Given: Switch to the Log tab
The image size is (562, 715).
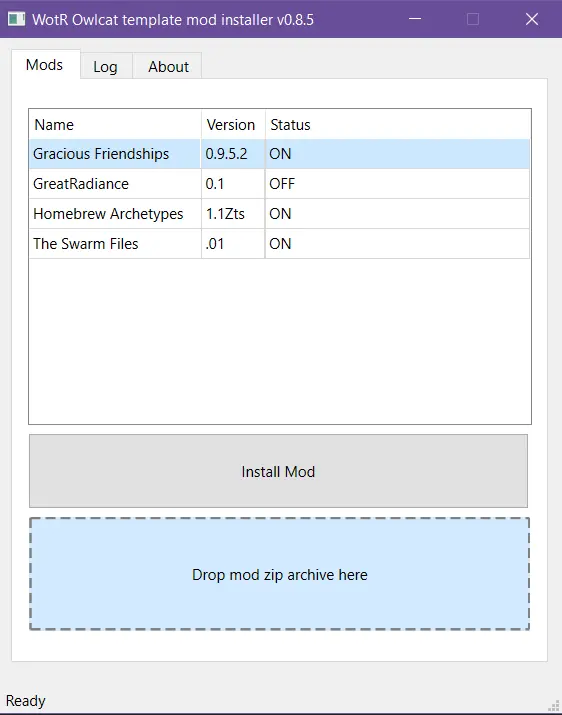Looking at the screenshot, I should tap(105, 67).
